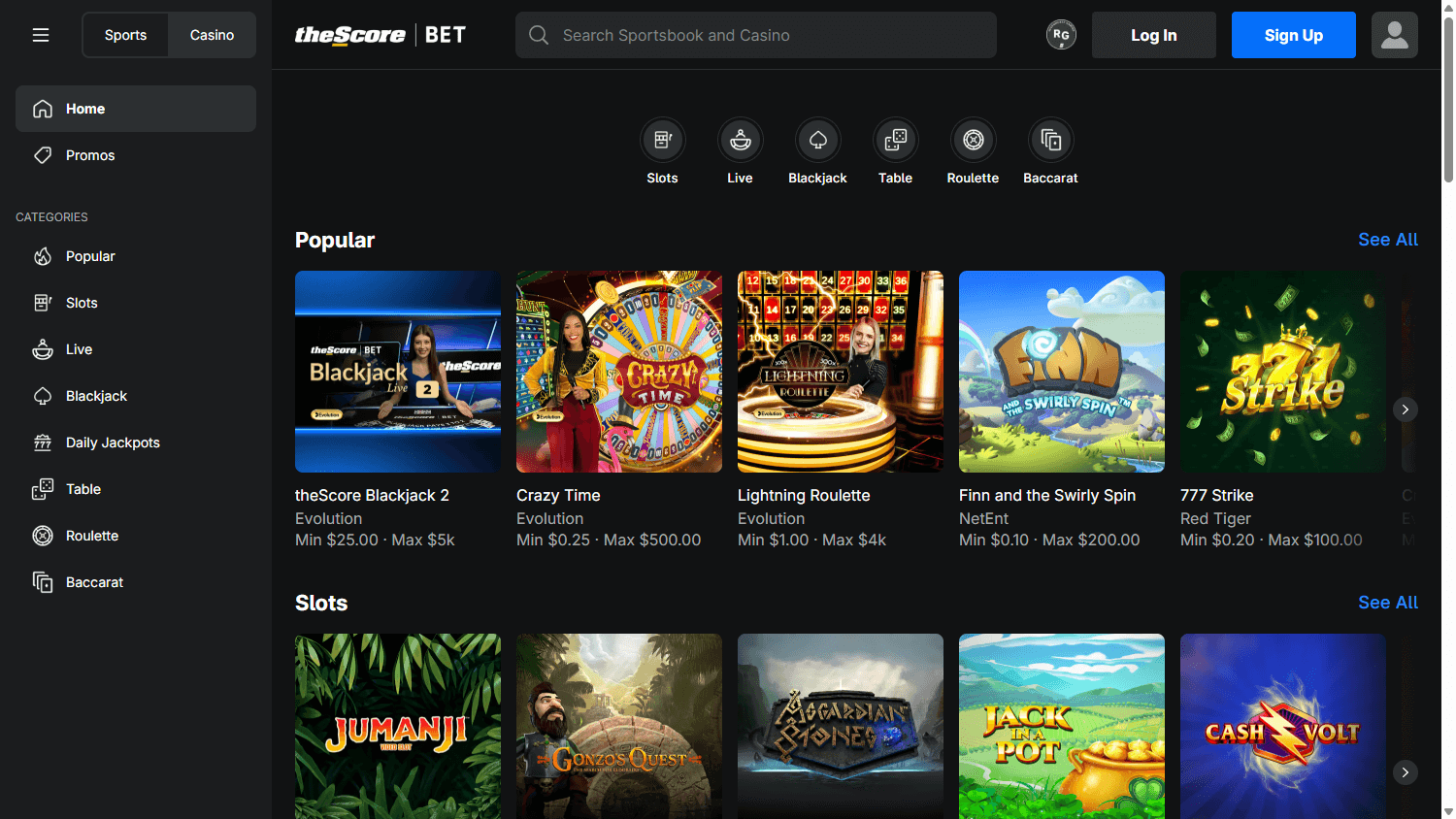Screen dimensions: 1456x819
Task: Open the Roulette icon at top
Action: pos(973,139)
